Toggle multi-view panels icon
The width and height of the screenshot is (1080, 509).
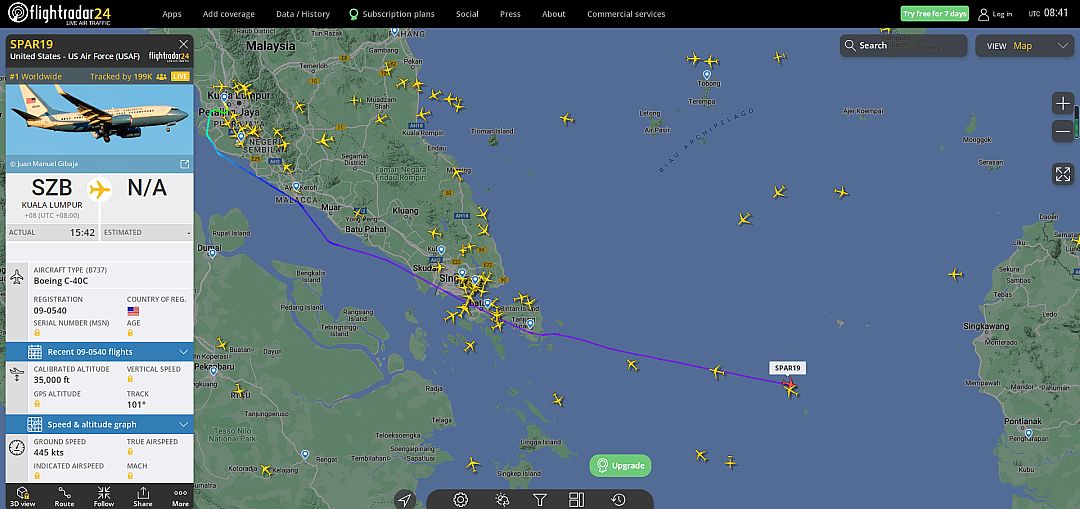tap(577, 500)
